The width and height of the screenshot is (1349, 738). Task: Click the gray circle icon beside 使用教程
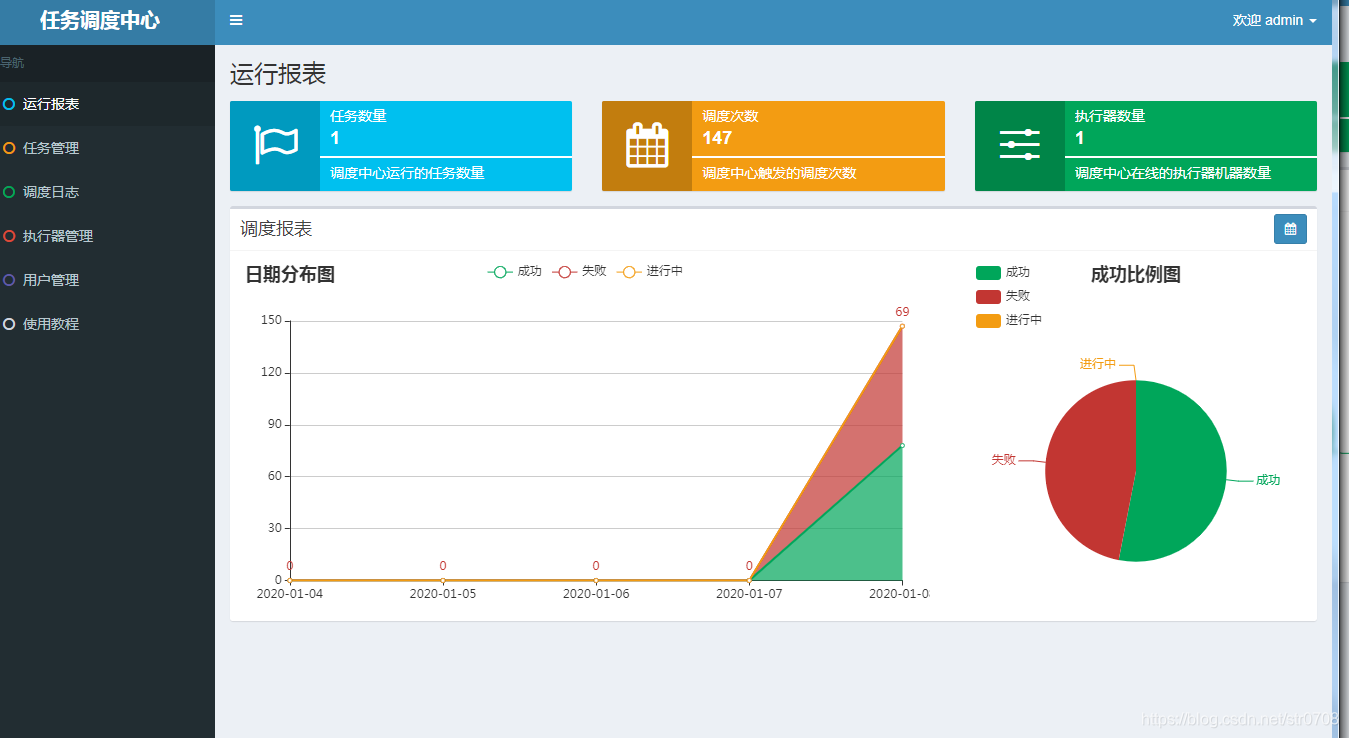pyautogui.click(x=9, y=324)
